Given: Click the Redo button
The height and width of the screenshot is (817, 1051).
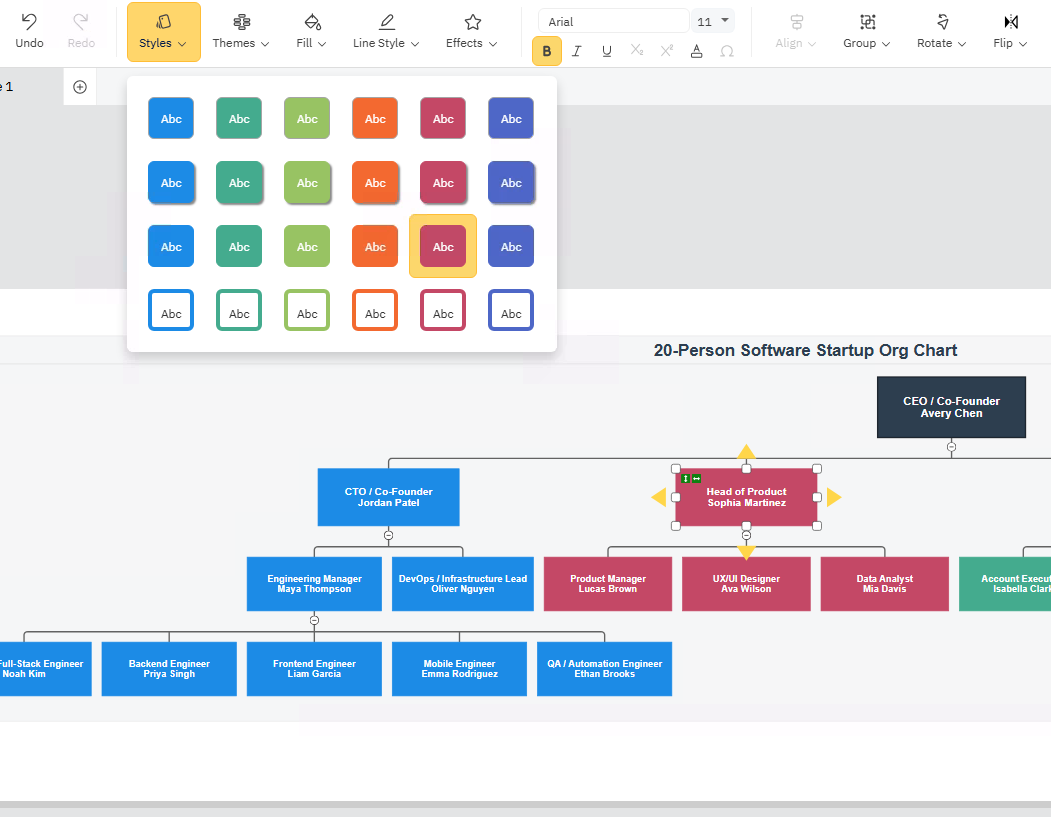Looking at the screenshot, I should (81, 32).
